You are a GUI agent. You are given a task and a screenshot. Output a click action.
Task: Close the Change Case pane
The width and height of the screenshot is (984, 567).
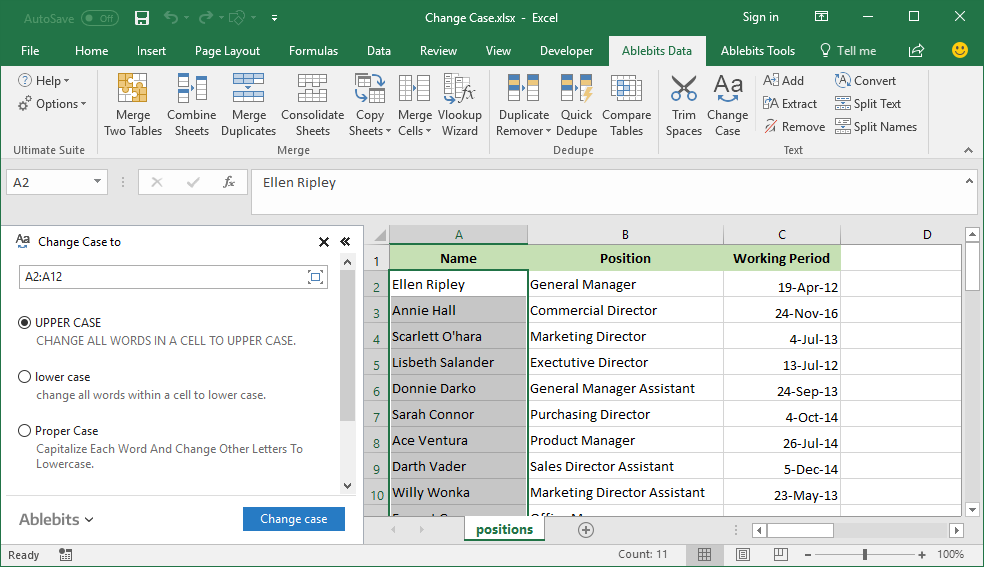[324, 241]
